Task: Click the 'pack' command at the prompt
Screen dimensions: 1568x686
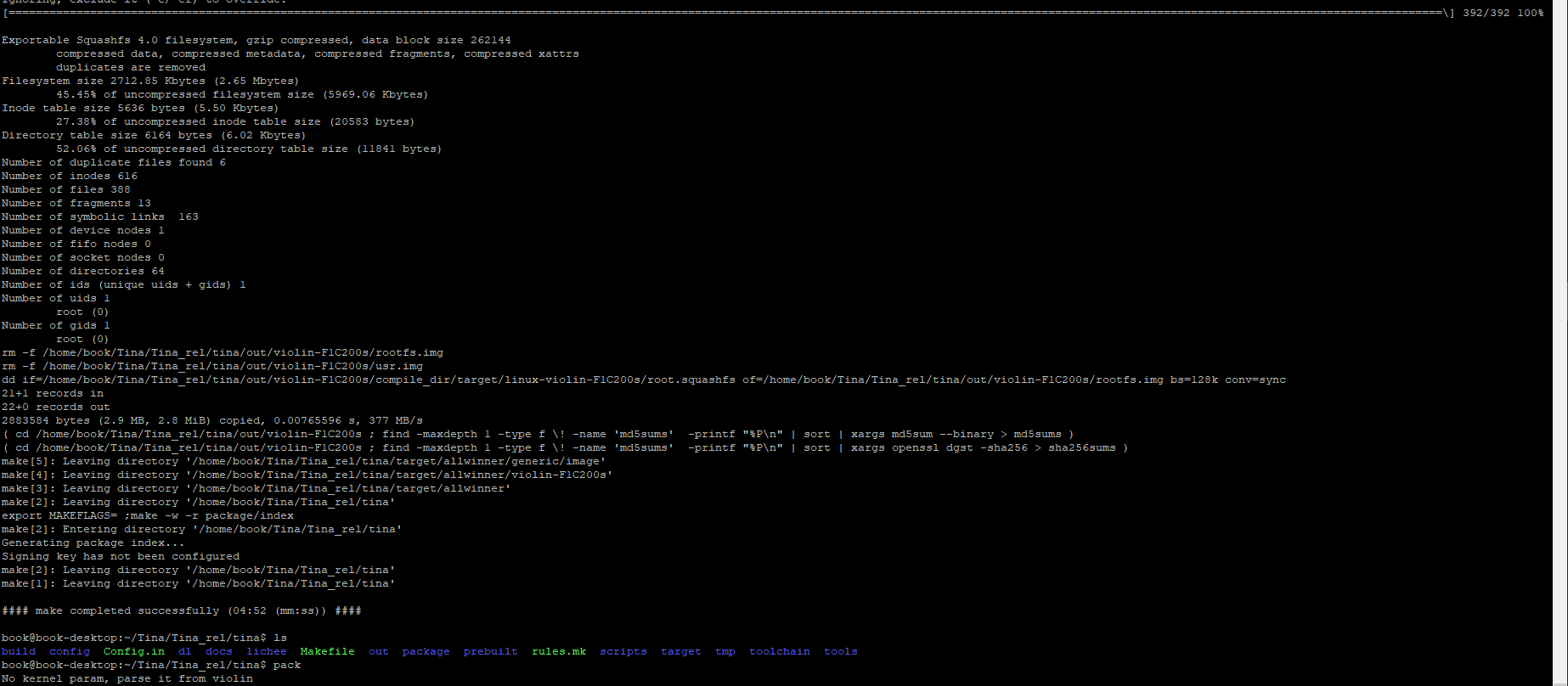Action: coord(287,665)
